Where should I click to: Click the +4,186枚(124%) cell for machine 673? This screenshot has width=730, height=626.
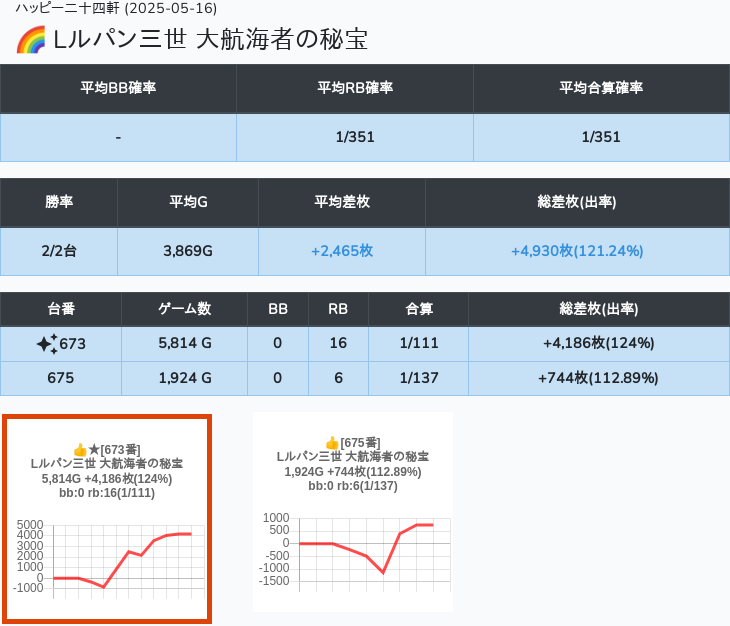tap(598, 343)
